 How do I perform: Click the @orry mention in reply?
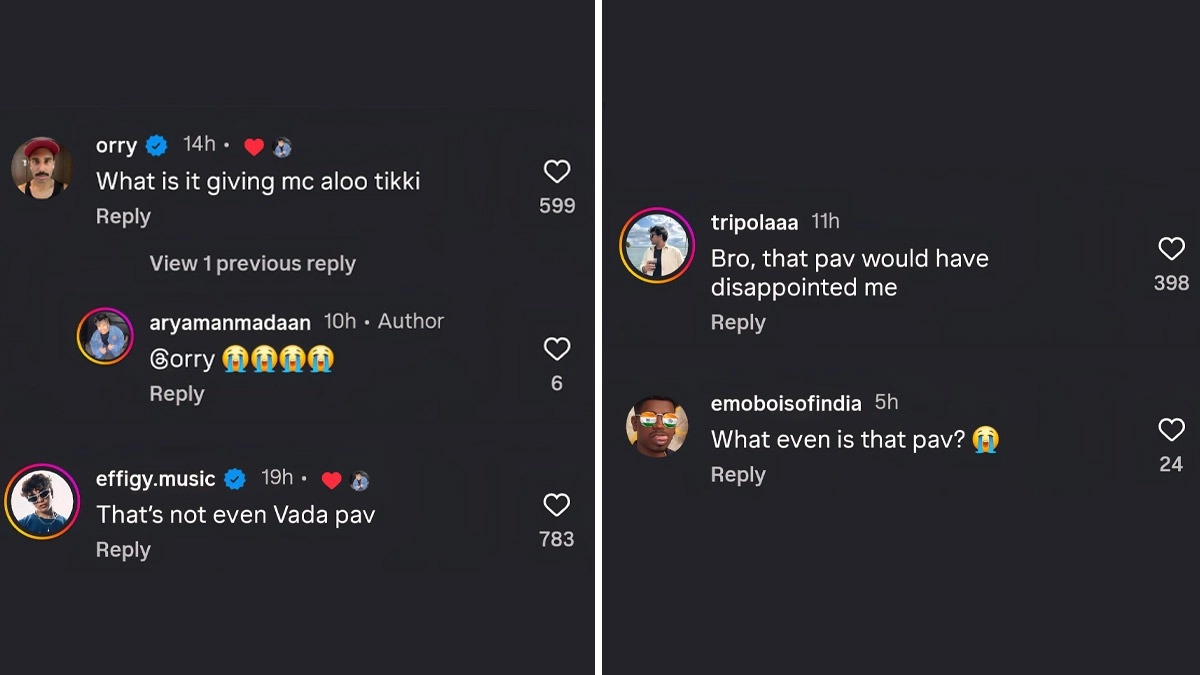pos(182,359)
